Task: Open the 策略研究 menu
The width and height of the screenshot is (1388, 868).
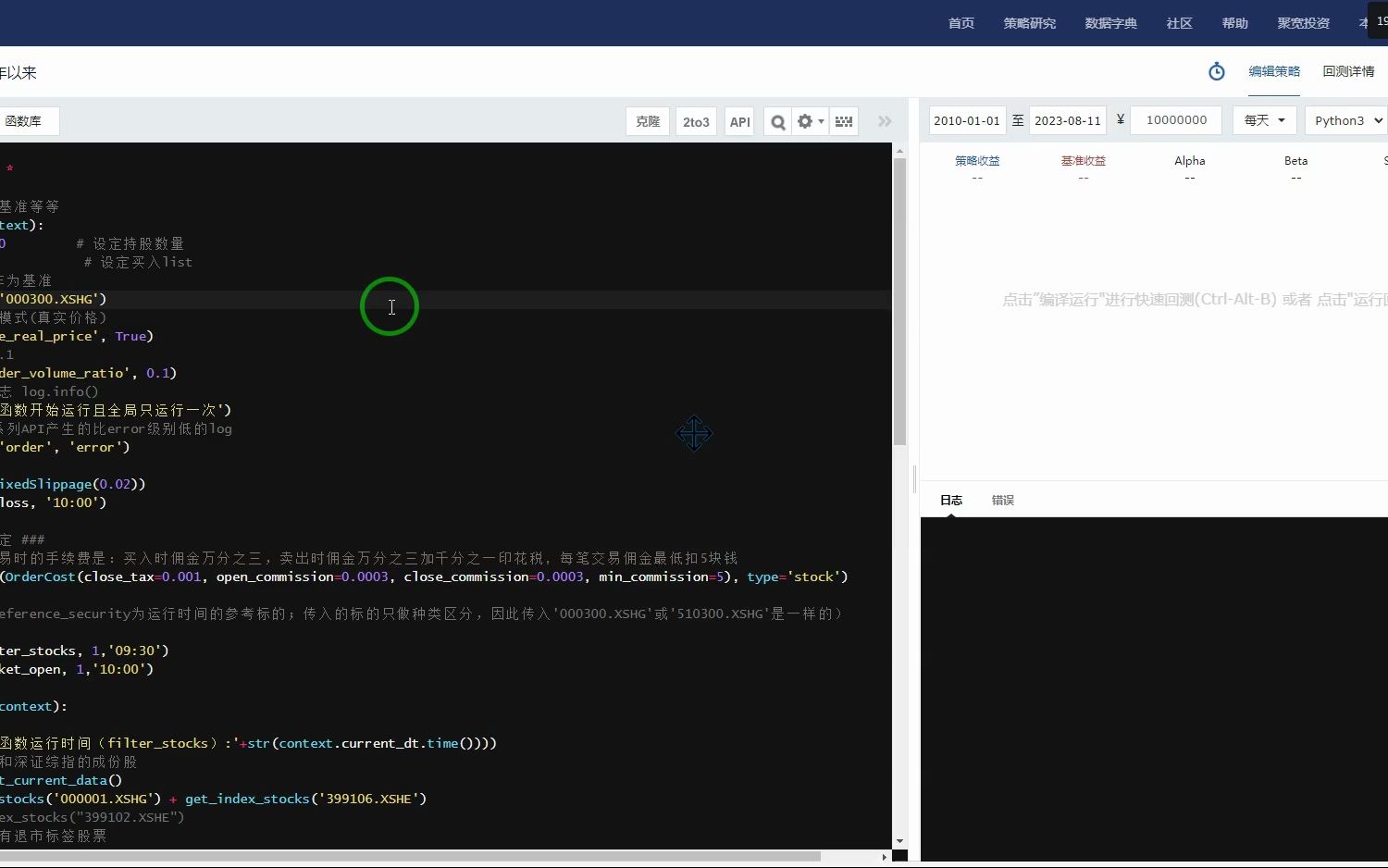Action: point(1030,23)
